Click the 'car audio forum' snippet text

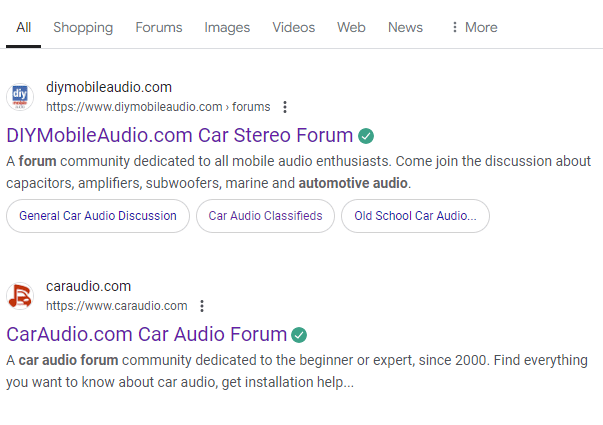pyautogui.click(x=68, y=360)
